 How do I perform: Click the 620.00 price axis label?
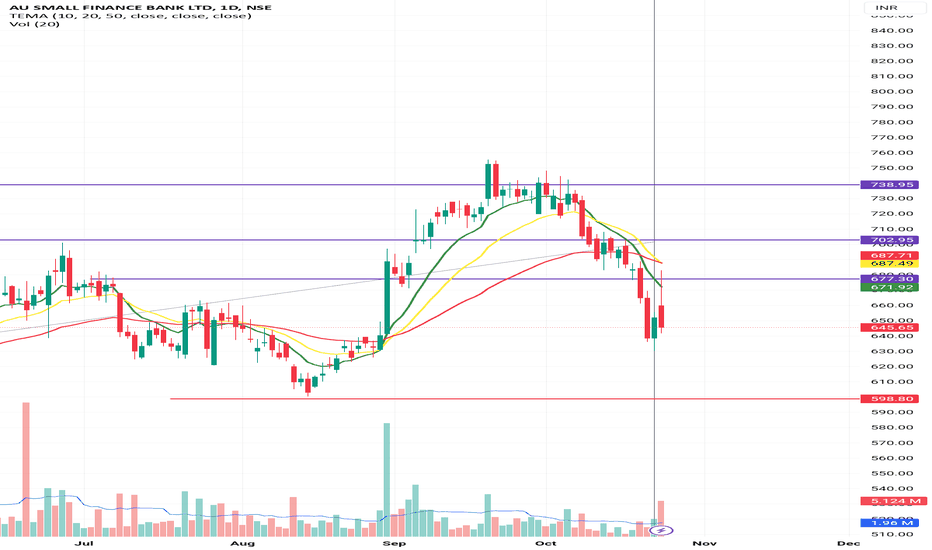(x=892, y=367)
